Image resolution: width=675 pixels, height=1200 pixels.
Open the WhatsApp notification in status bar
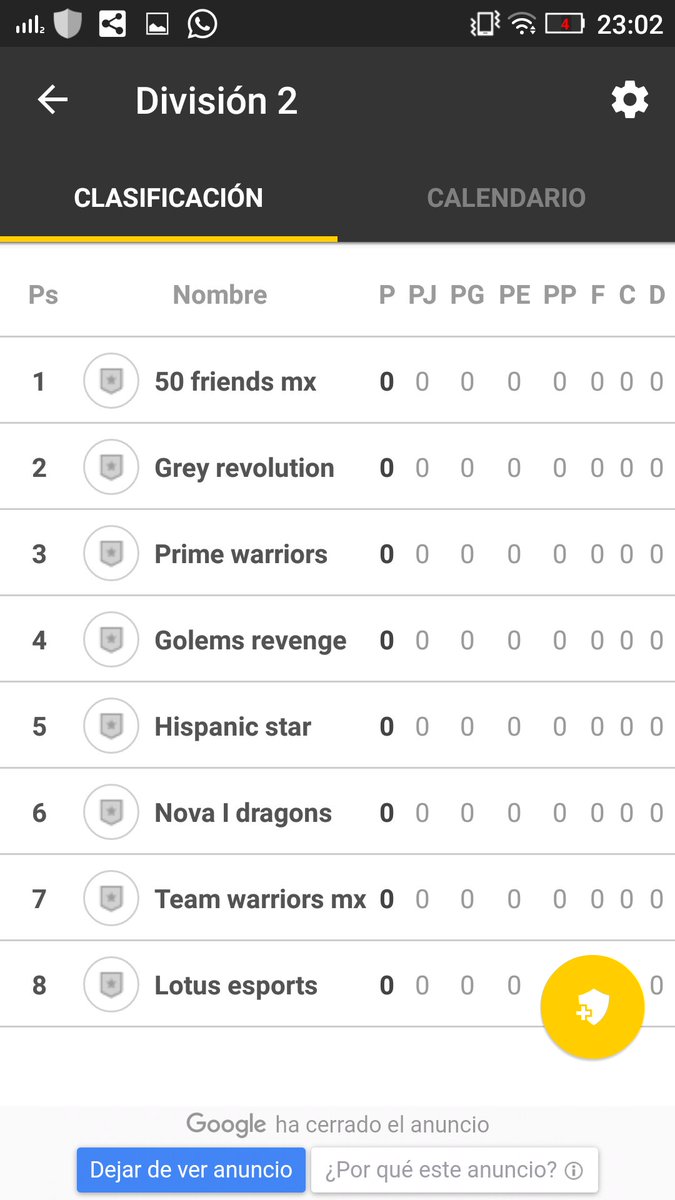point(202,23)
